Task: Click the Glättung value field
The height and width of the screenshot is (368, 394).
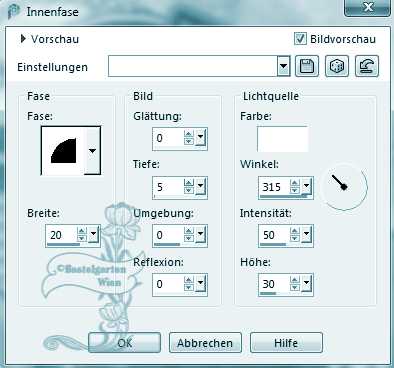Action: [168, 138]
